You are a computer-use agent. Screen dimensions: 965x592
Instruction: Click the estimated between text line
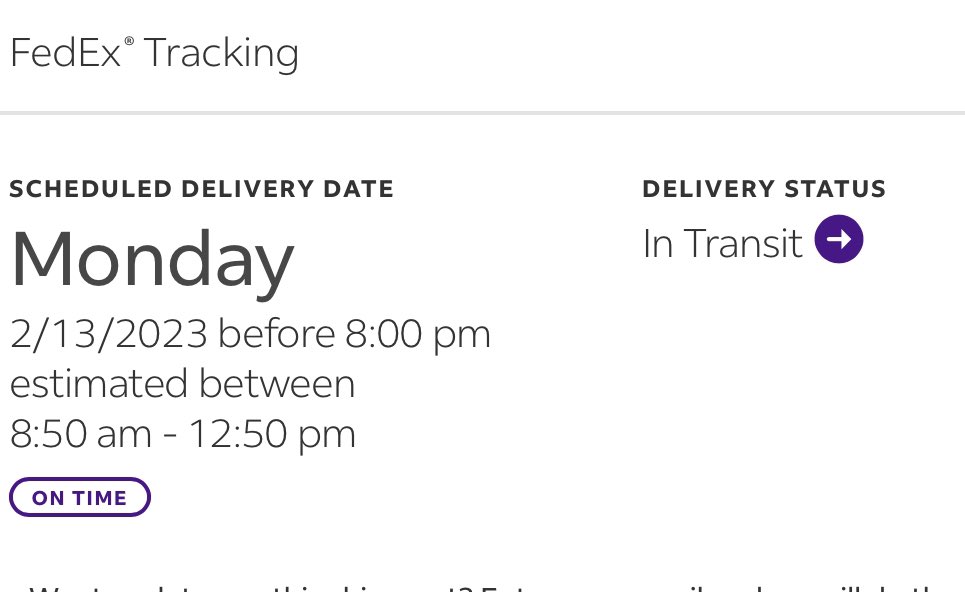183,384
